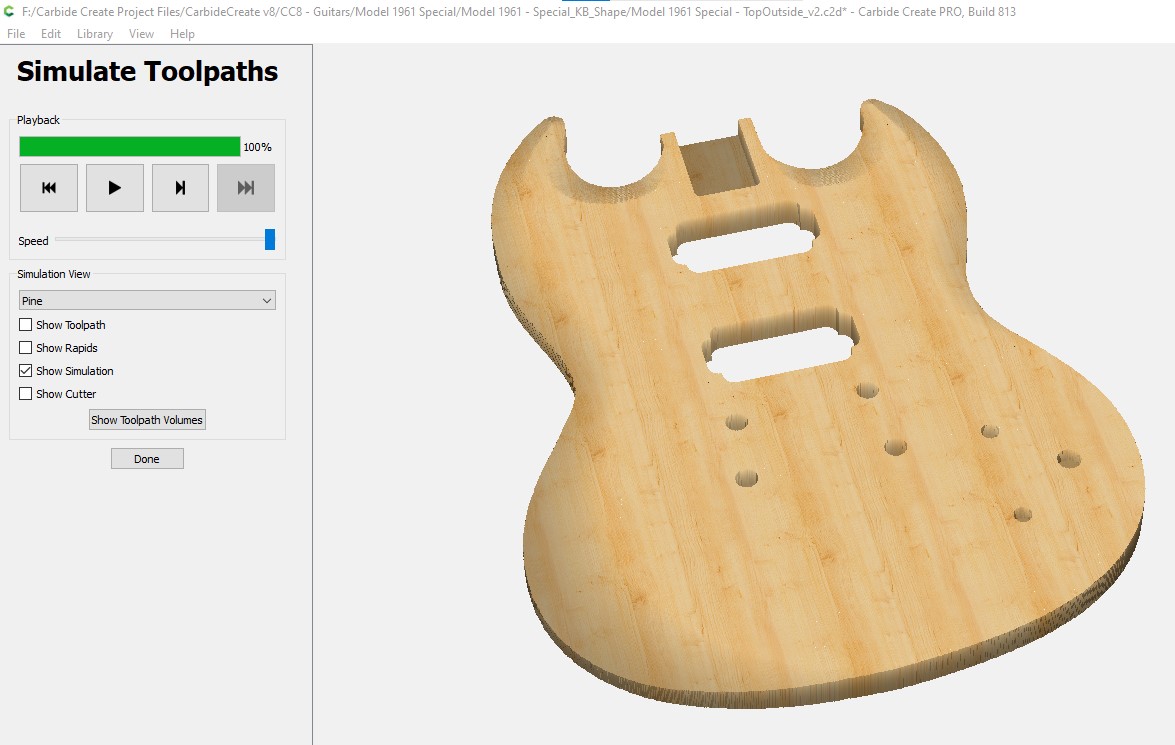Open the Help menu

click(182, 34)
